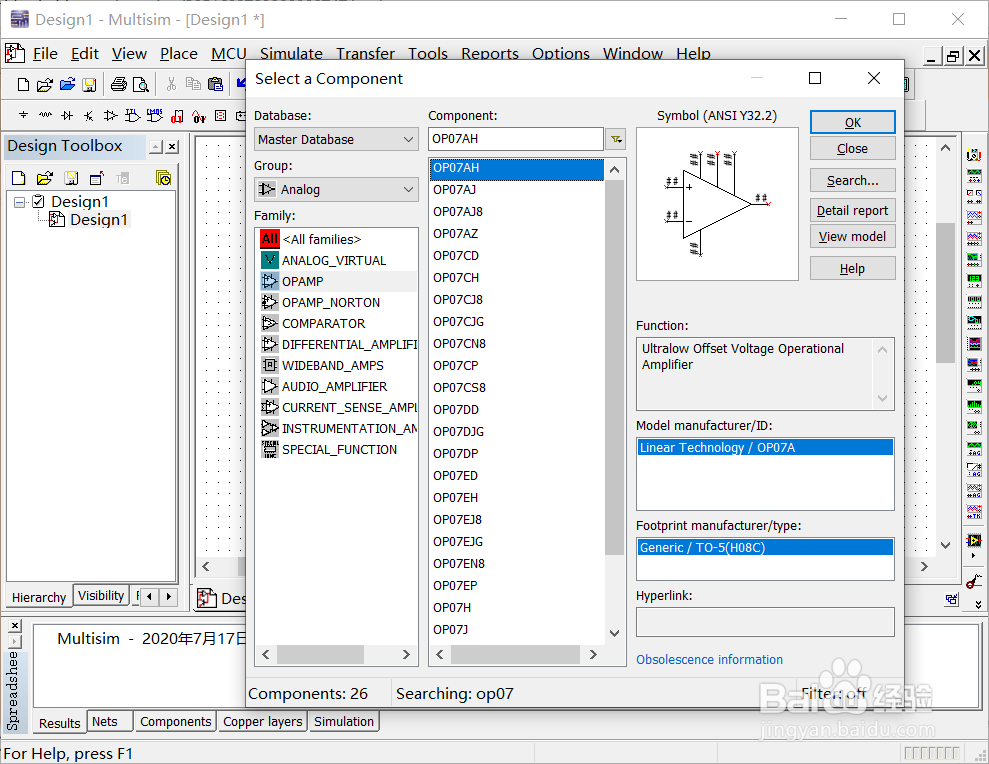Open the Tools menu

pos(428,54)
